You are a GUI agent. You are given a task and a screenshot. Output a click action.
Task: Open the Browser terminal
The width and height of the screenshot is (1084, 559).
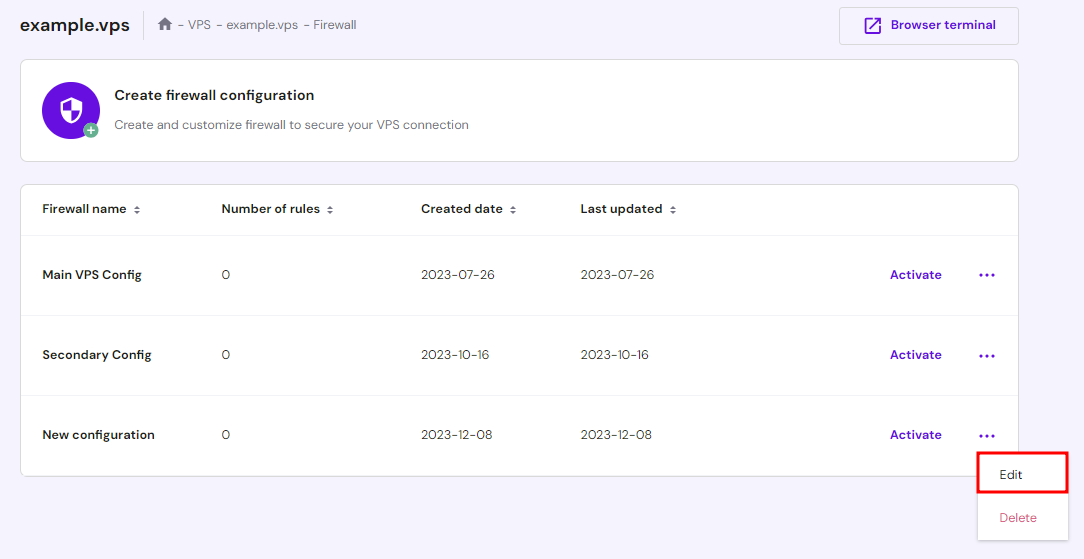(942, 26)
